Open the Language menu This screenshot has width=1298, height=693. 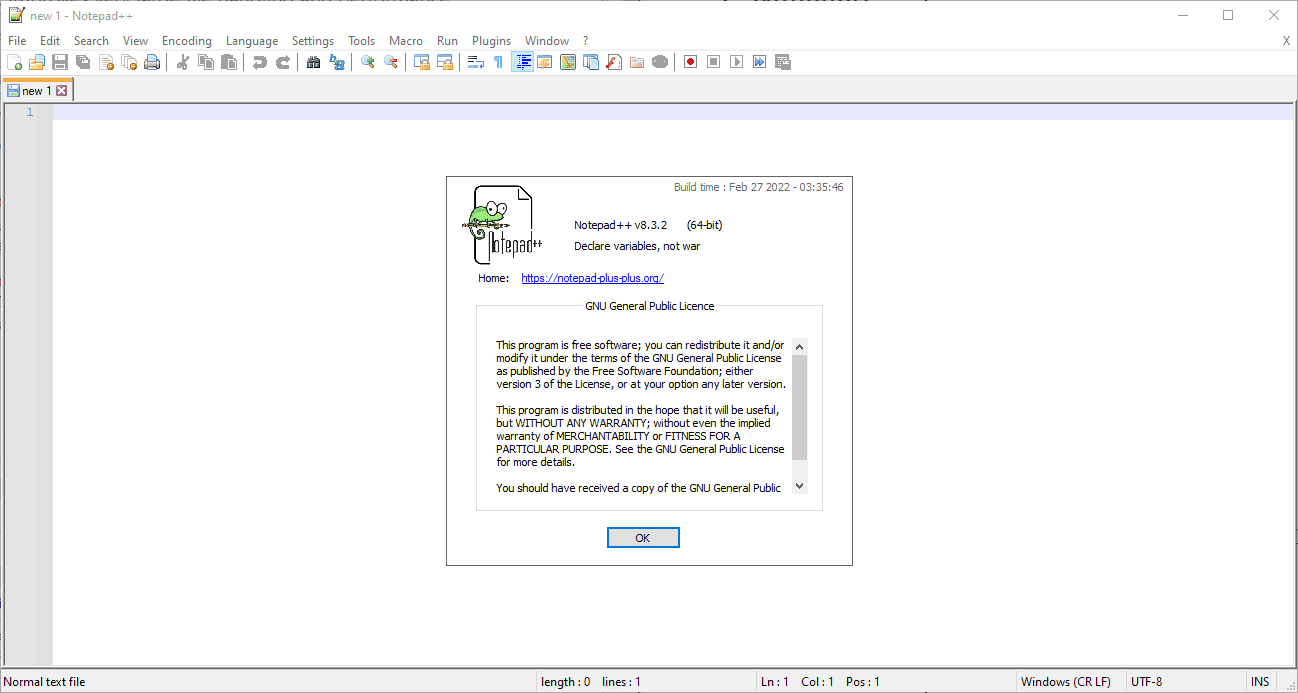coord(251,40)
